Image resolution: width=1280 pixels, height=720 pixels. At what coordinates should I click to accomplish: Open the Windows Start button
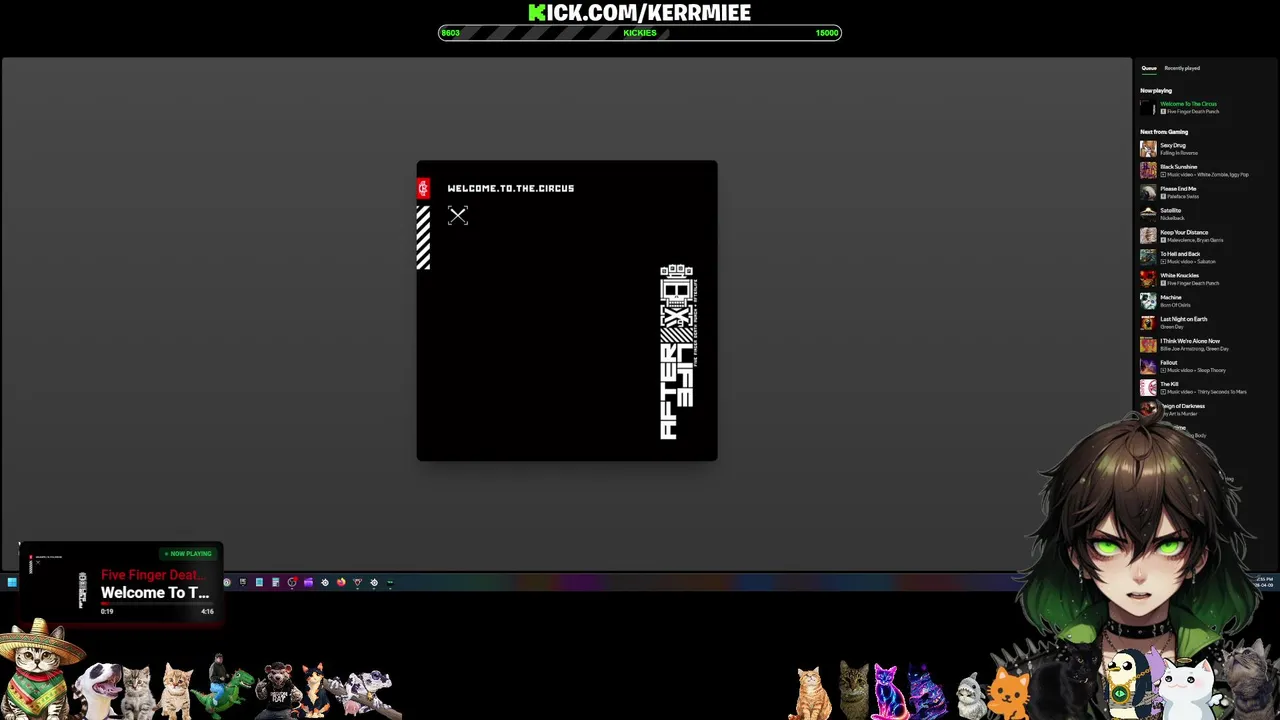pyautogui.click(x=12, y=582)
